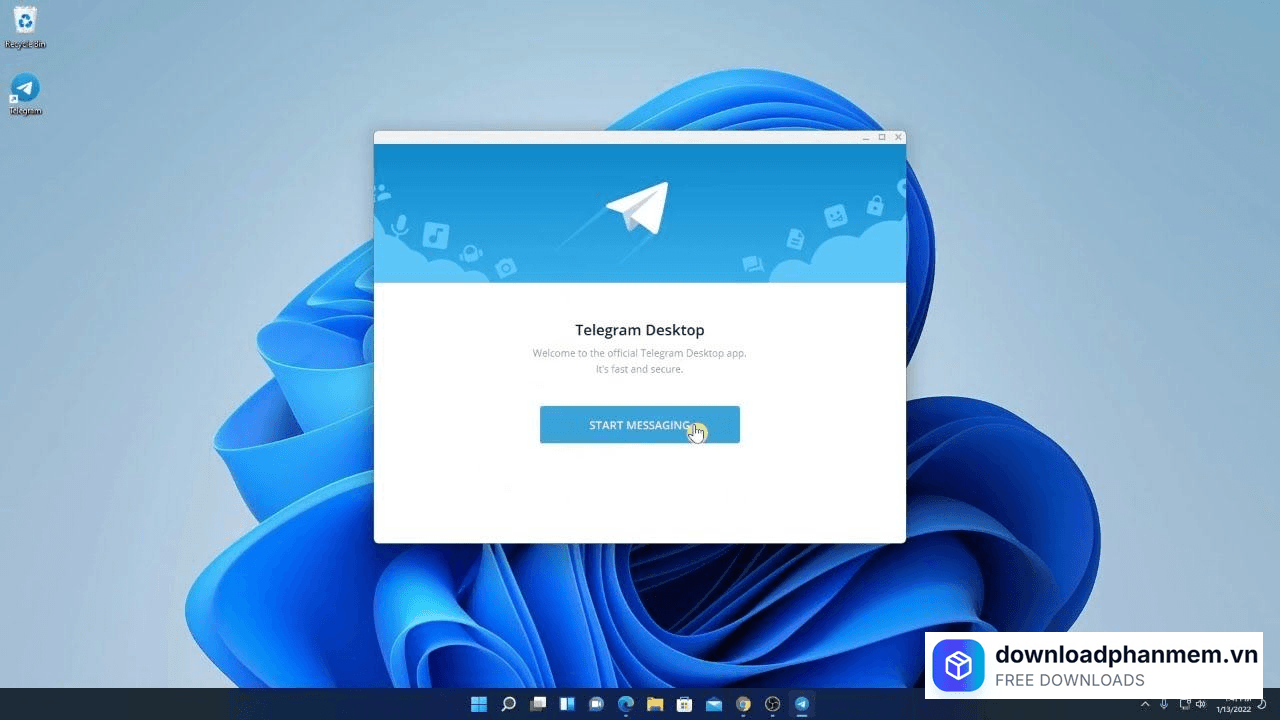Viewport: 1280px width, 720px height.
Task: Expand the hidden icons in the system tray
Action: (x=1145, y=705)
